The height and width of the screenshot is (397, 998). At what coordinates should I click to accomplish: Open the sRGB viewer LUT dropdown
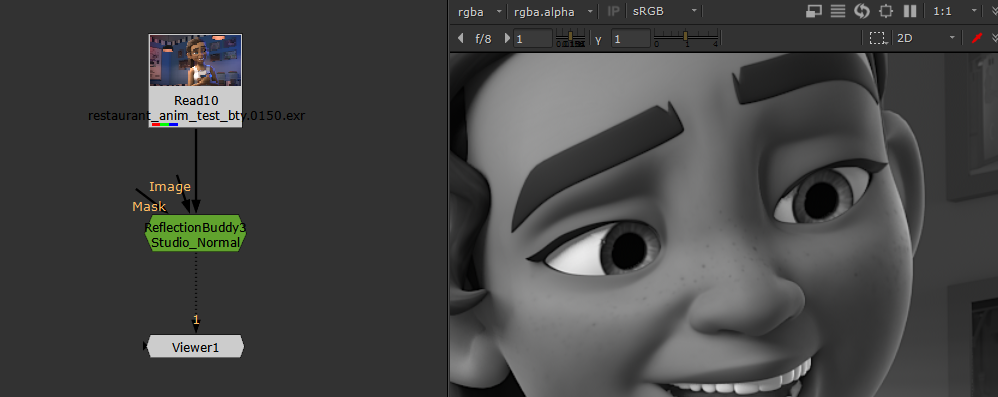tap(664, 11)
